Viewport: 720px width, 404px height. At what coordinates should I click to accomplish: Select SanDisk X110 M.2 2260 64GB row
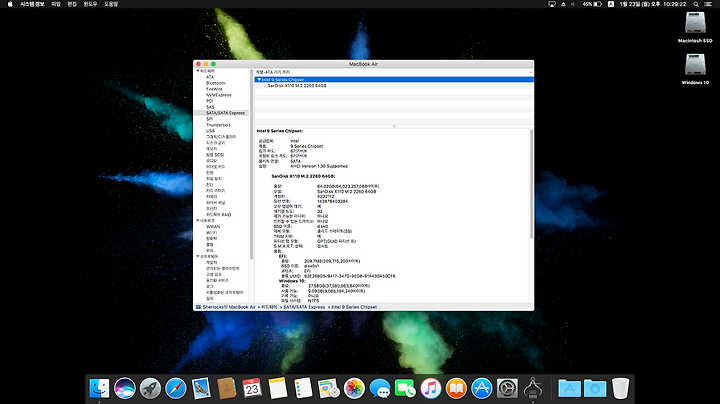pos(394,85)
